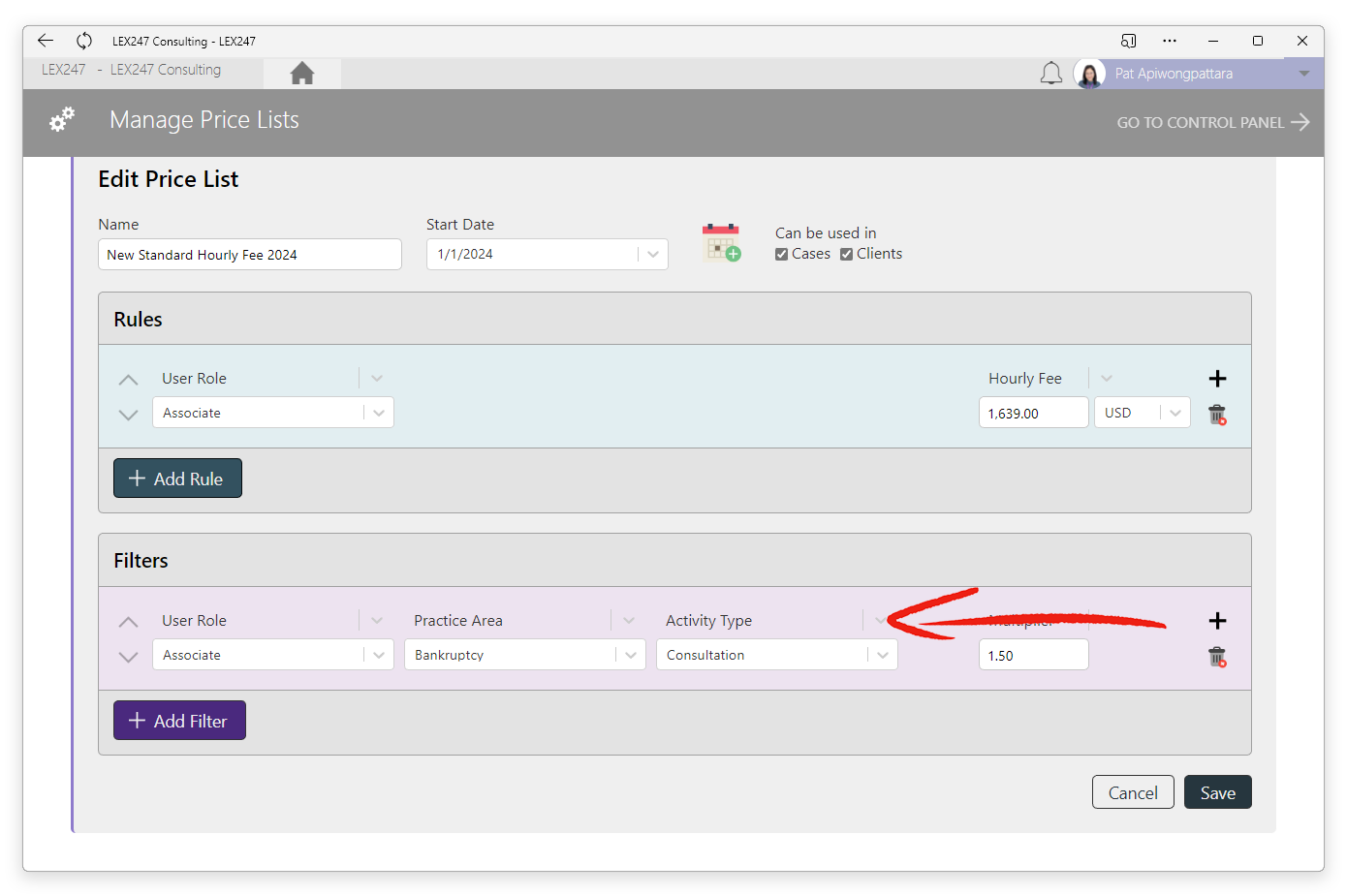
Task: Move the Associate rule up
Action: point(128,380)
